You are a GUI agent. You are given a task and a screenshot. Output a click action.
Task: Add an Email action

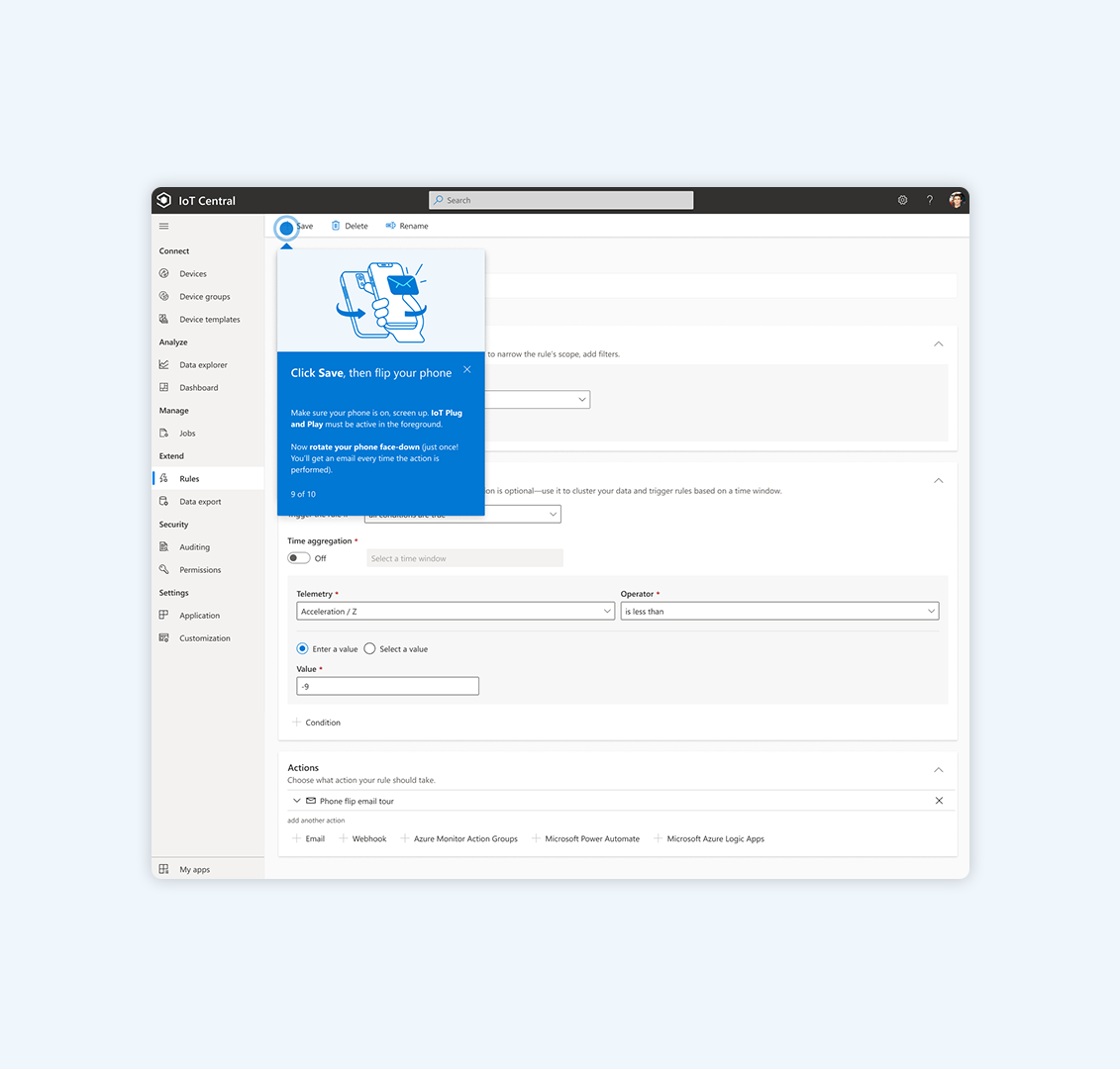[309, 838]
